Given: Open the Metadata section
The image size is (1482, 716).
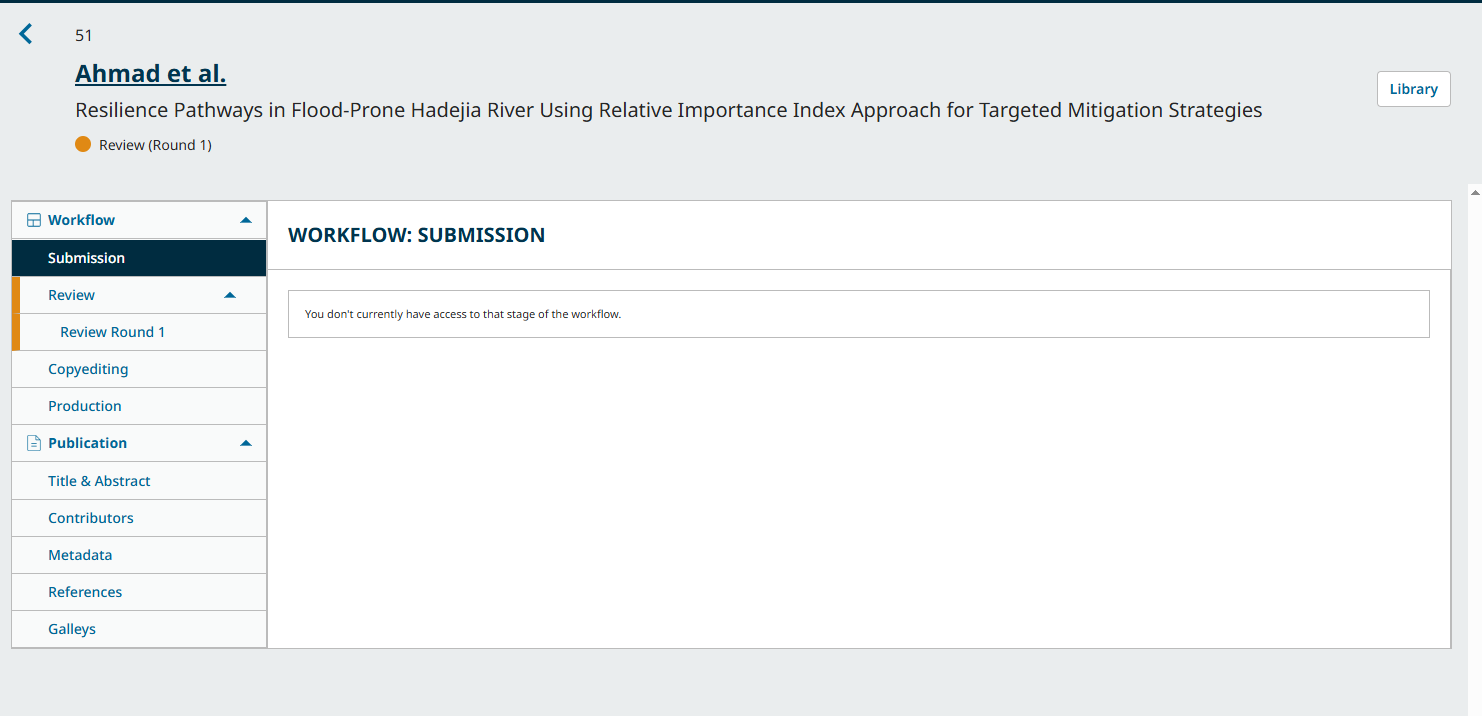Looking at the screenshot, I should [x=80, y=555].
